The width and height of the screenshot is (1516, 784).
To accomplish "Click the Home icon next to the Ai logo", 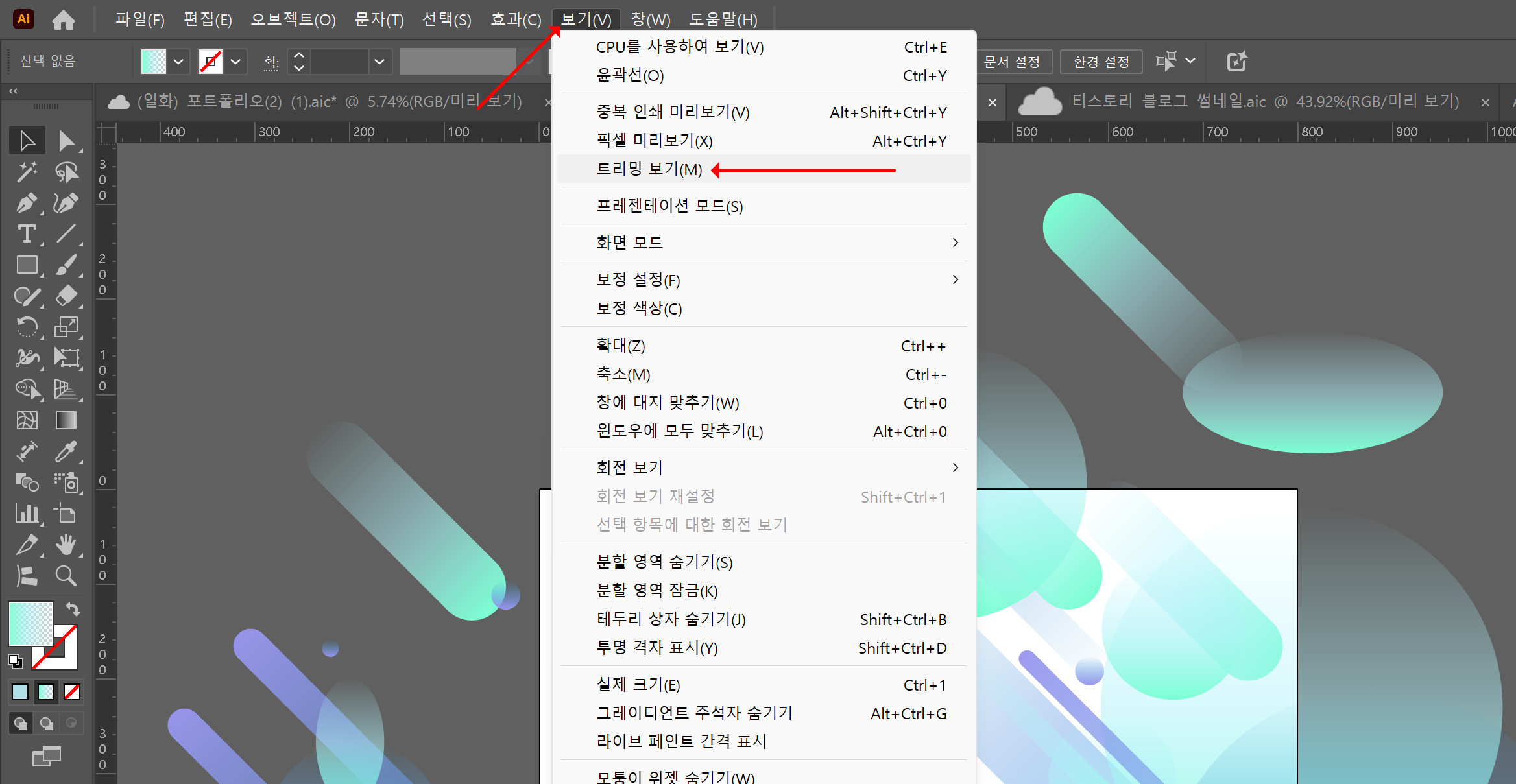I will 64,19.
